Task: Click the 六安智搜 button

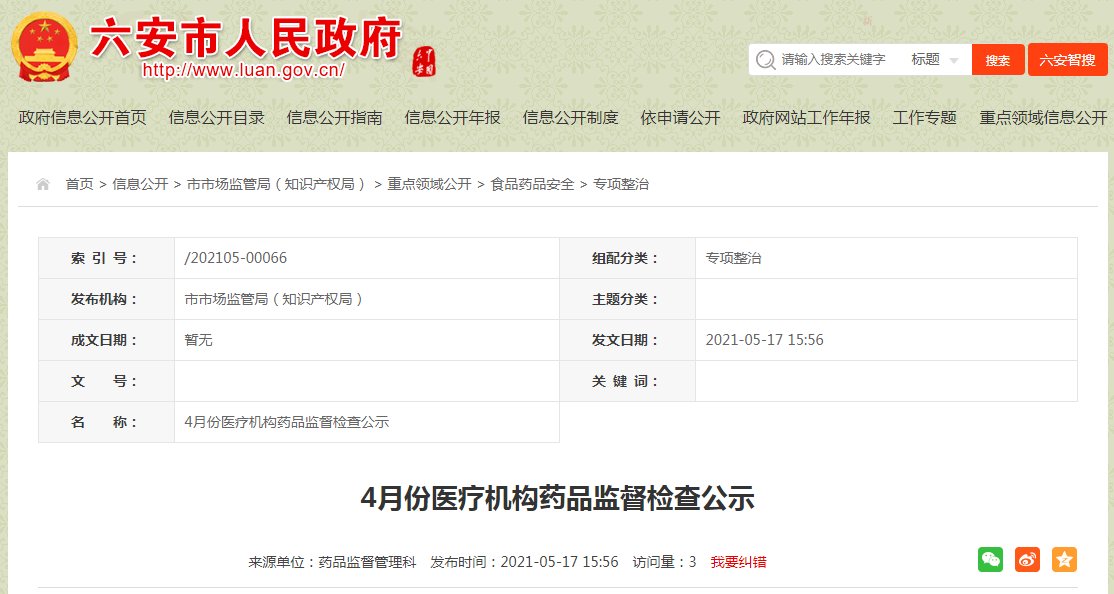Action: click(x=1068, y=60)
